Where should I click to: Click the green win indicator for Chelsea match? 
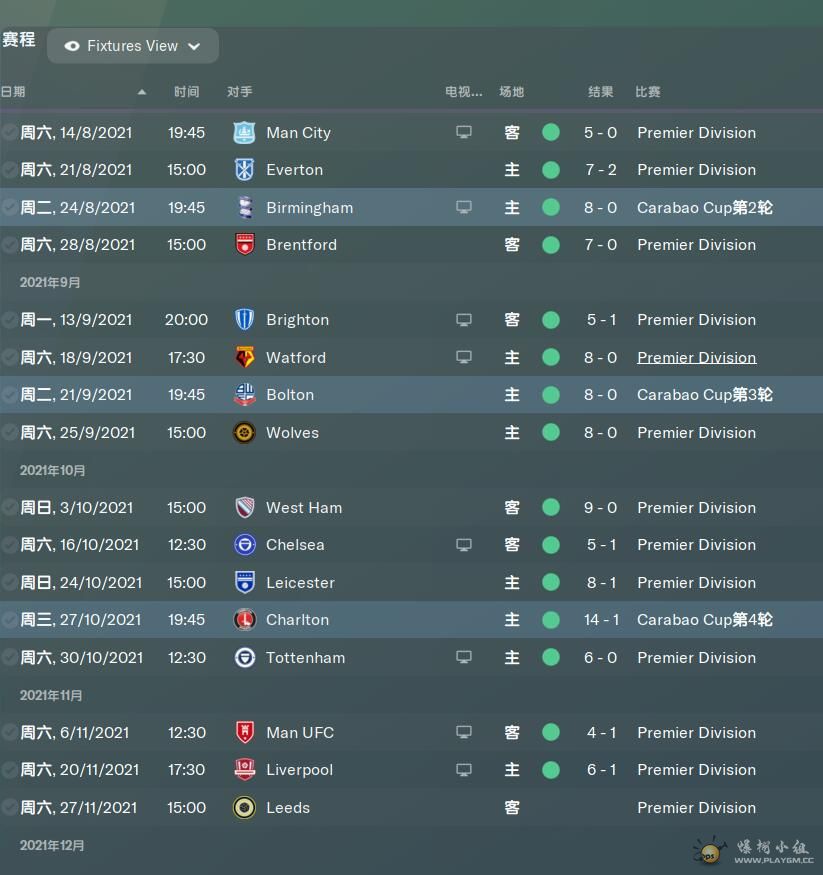[551, 545]
